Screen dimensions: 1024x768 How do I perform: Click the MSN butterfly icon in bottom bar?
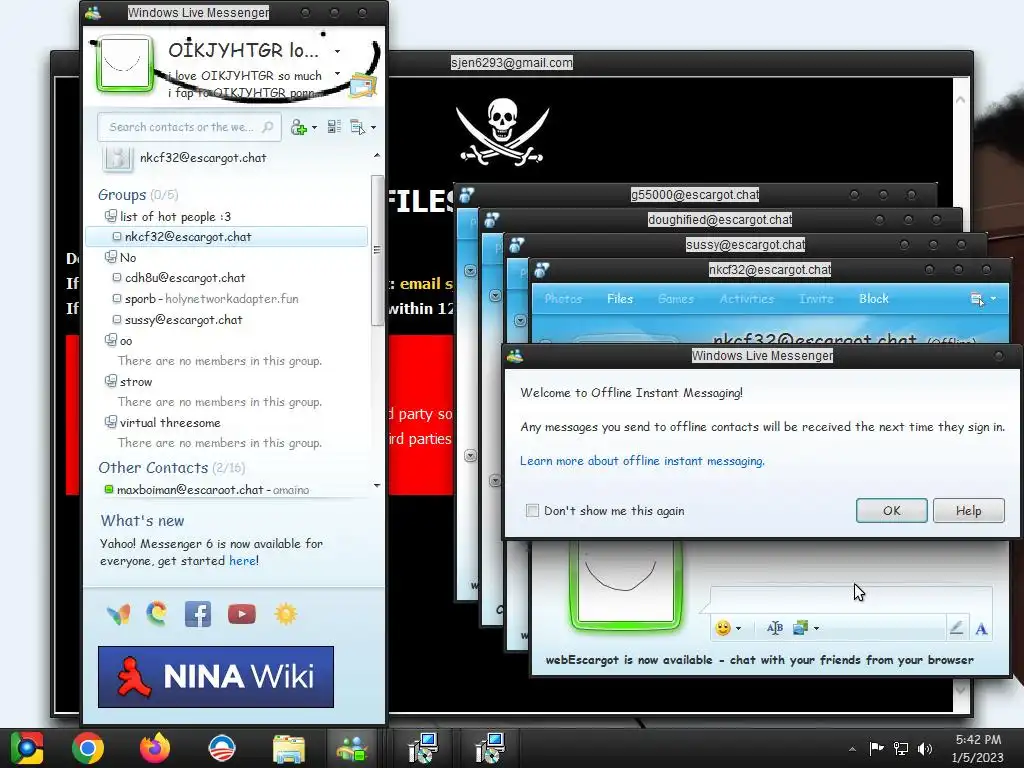coord(118,614)
